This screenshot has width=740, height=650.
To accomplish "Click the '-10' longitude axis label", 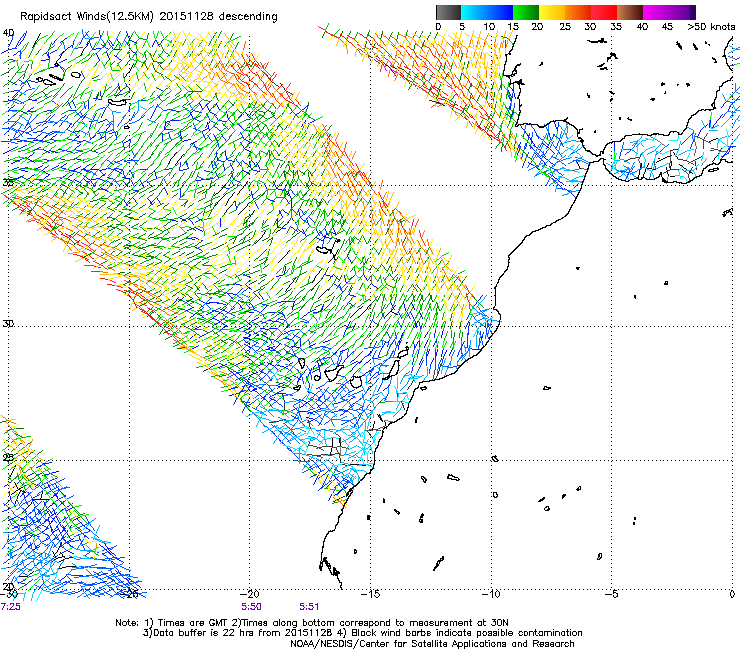I will pyautogui.click(x=491, y=594).
